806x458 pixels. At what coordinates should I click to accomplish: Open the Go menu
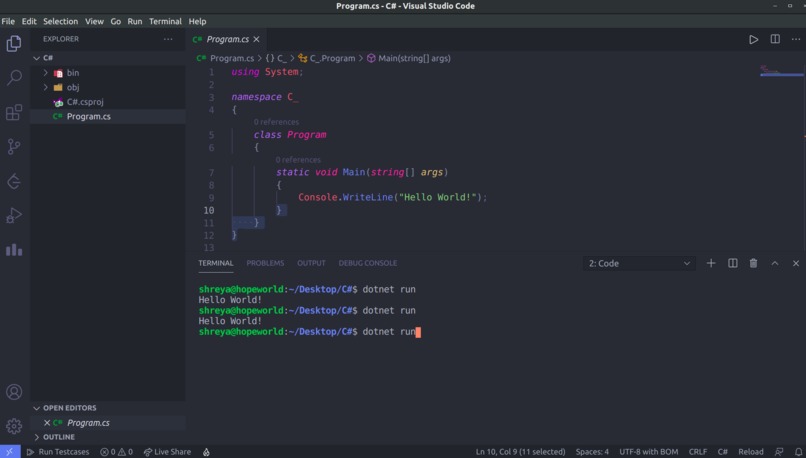116,21
